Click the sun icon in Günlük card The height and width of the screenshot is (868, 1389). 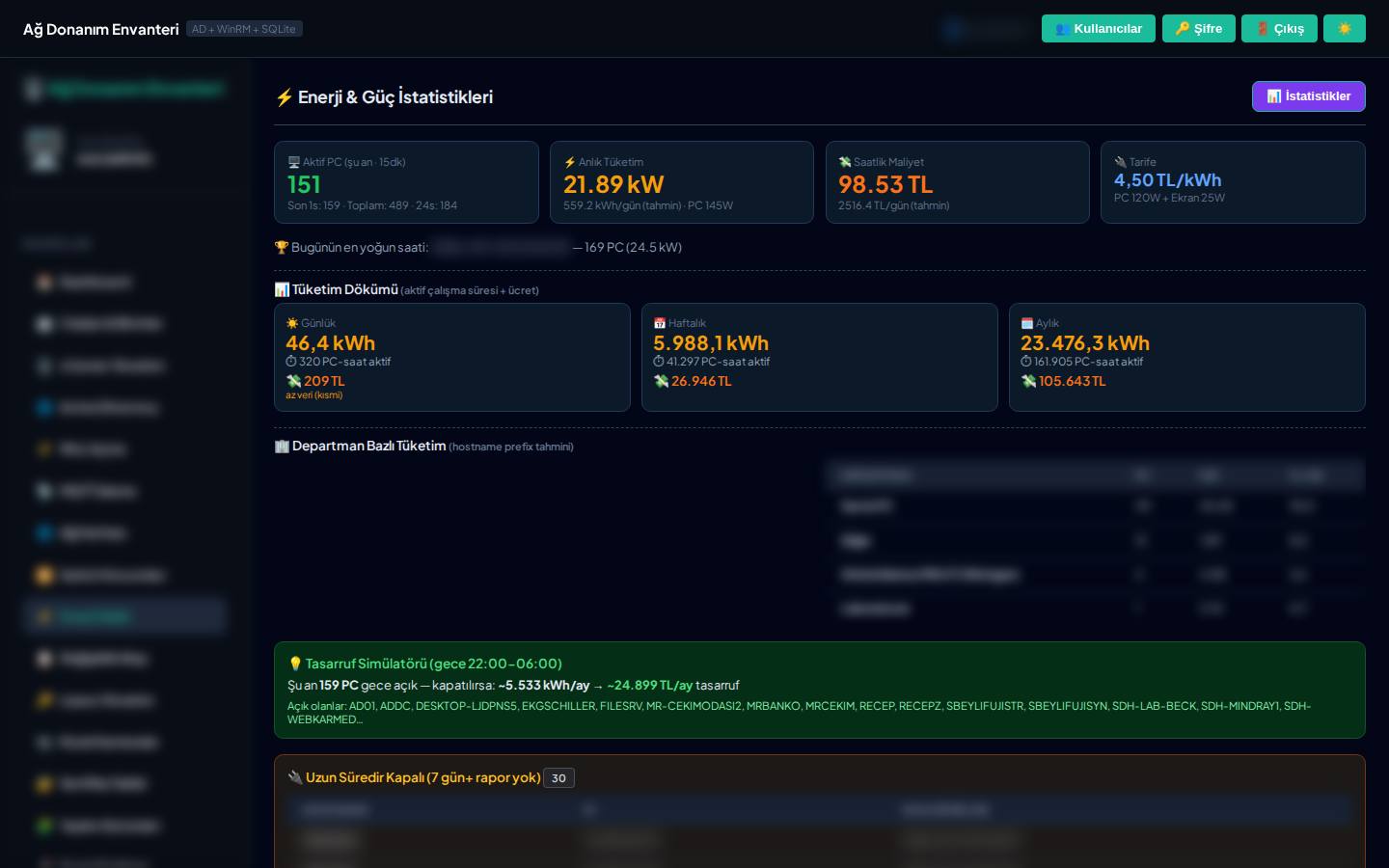pyautogui.click(x=292, y=323)
